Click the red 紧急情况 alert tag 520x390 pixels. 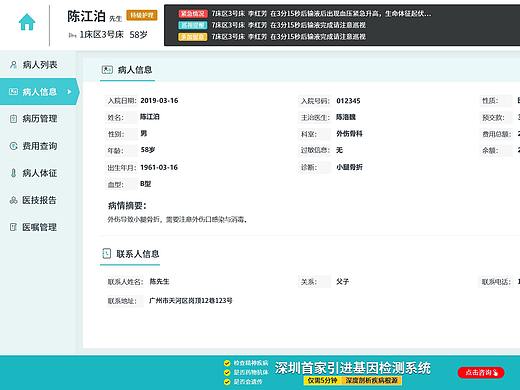pyautogui.click(x=193, y=14)
